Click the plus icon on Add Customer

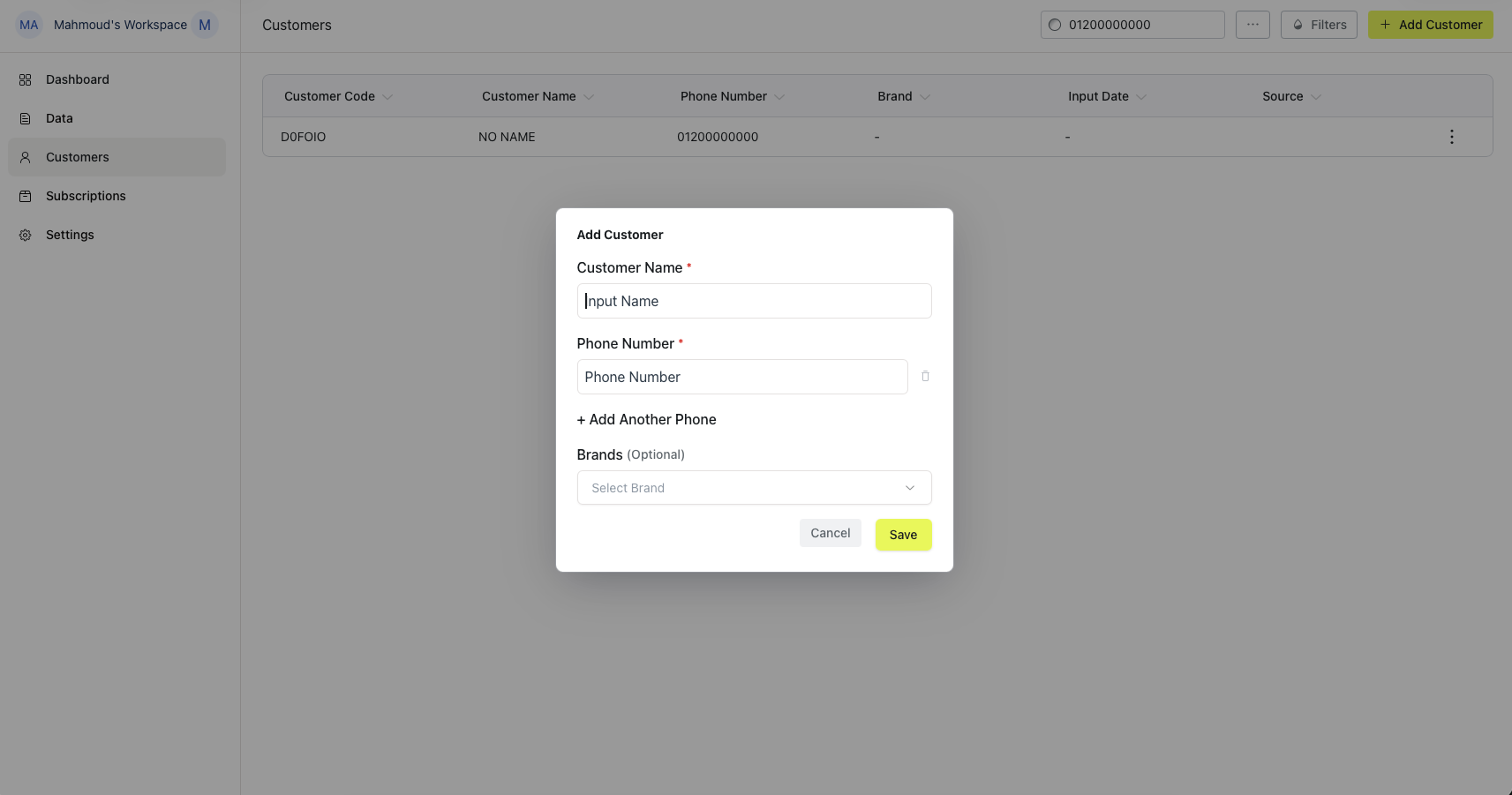[x=1385, y=25]
